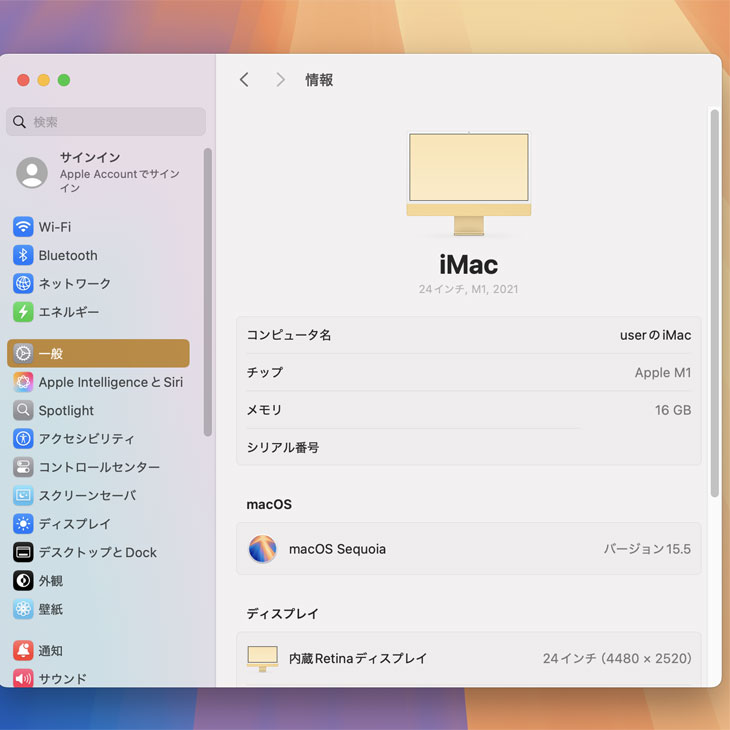Image resolution: width=730 pixels, height=730 pixels.
Task: Open the エネルギー lightning icon
Action: [23, 312]
